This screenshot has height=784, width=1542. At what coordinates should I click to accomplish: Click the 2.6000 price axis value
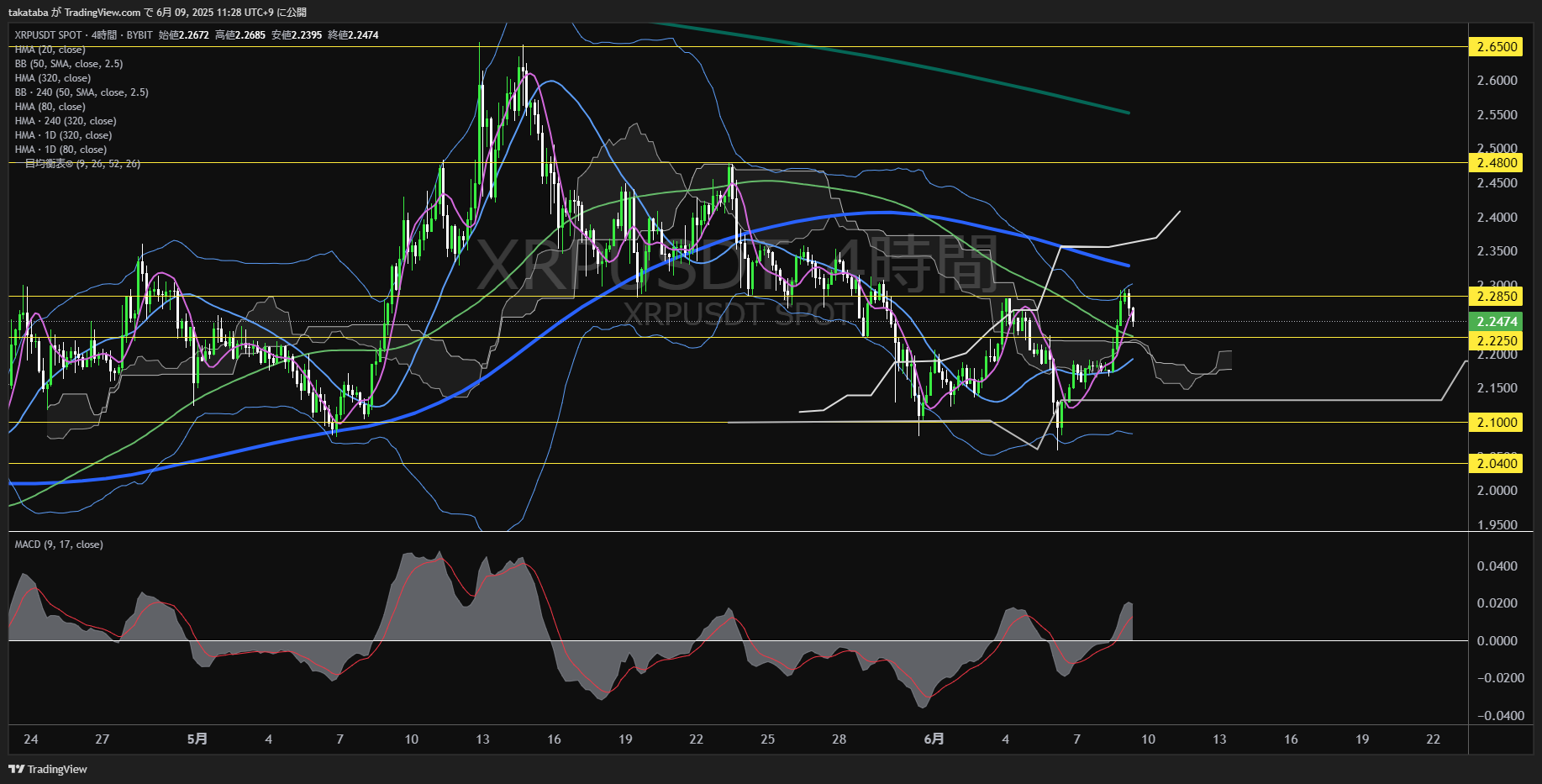click(x=1497, y=81)
